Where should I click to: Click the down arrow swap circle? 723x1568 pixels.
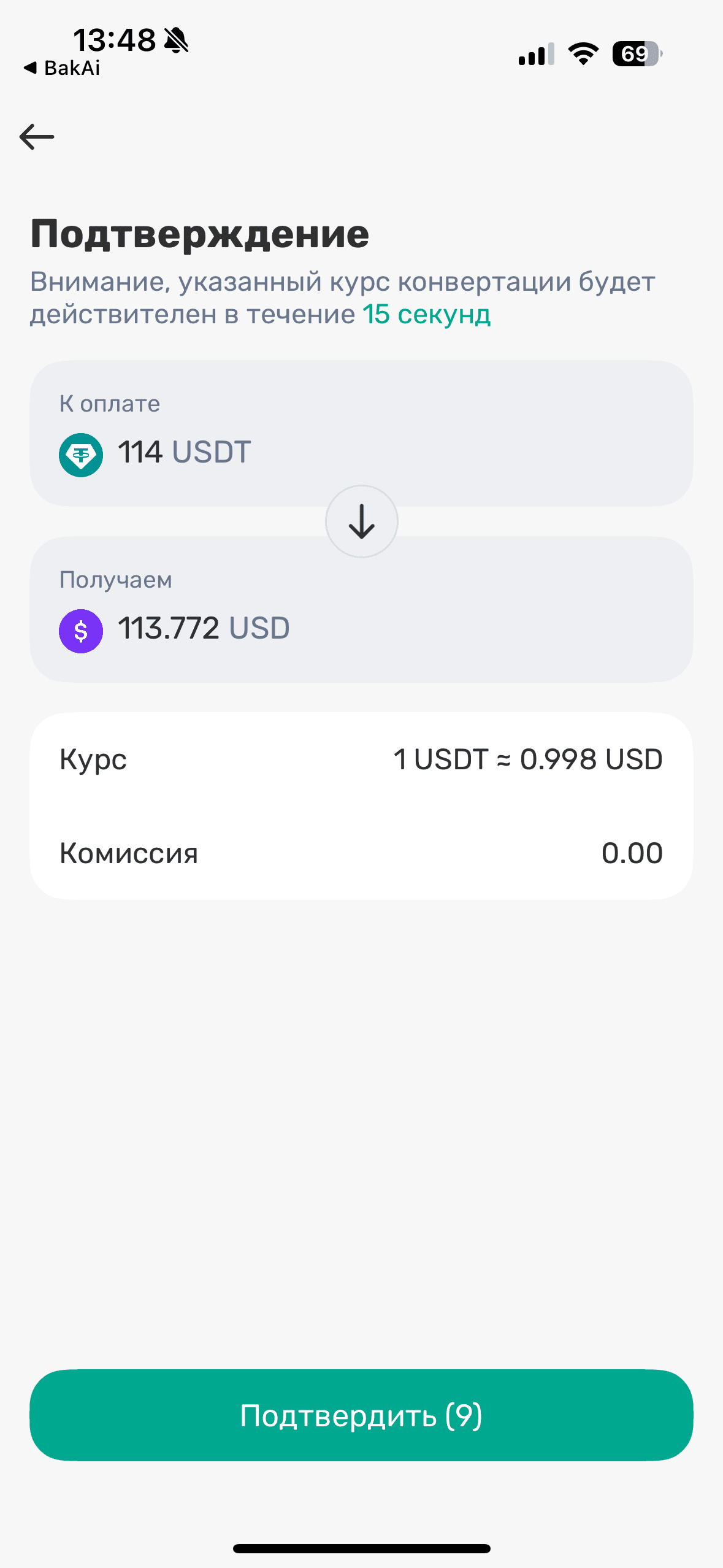pyautogui.click(x=362, y=521)
